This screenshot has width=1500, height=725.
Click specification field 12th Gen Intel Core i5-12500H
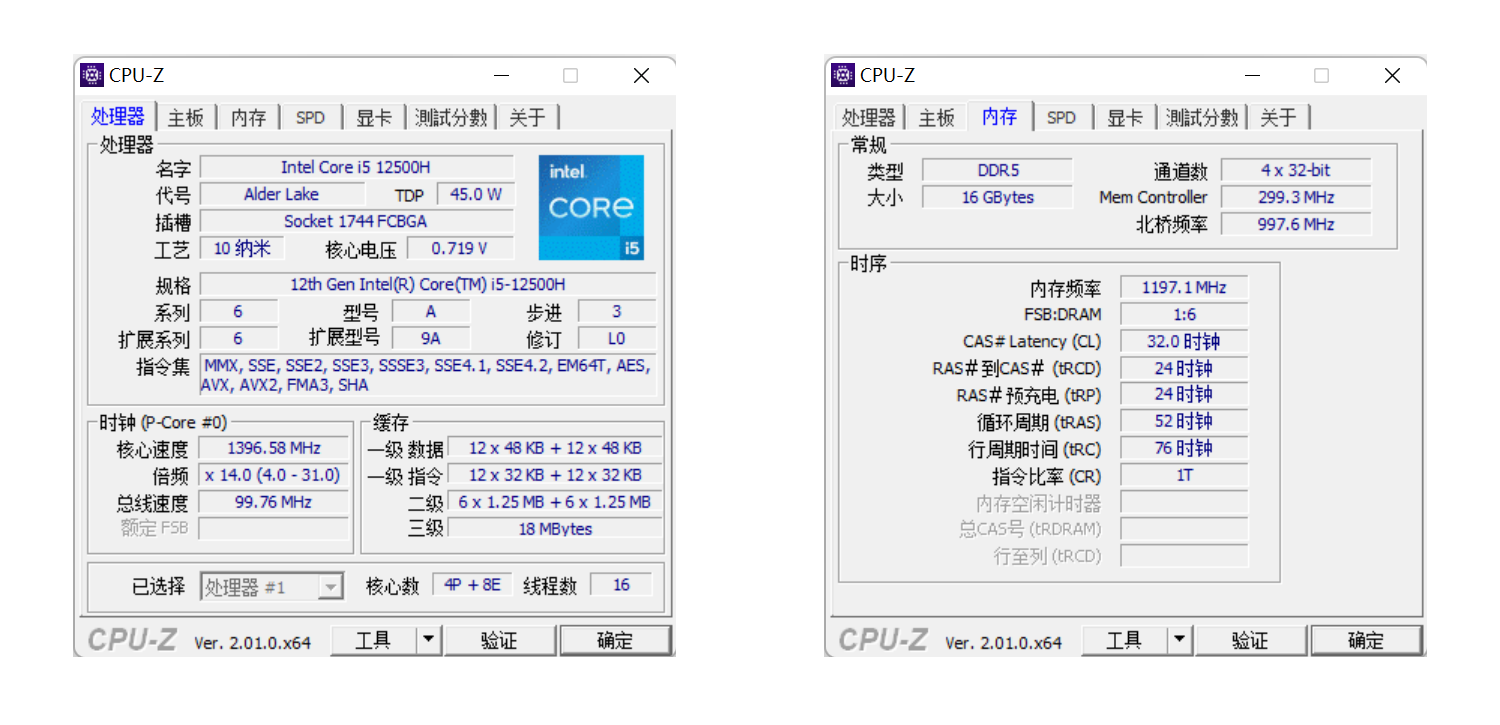[428, 284]
